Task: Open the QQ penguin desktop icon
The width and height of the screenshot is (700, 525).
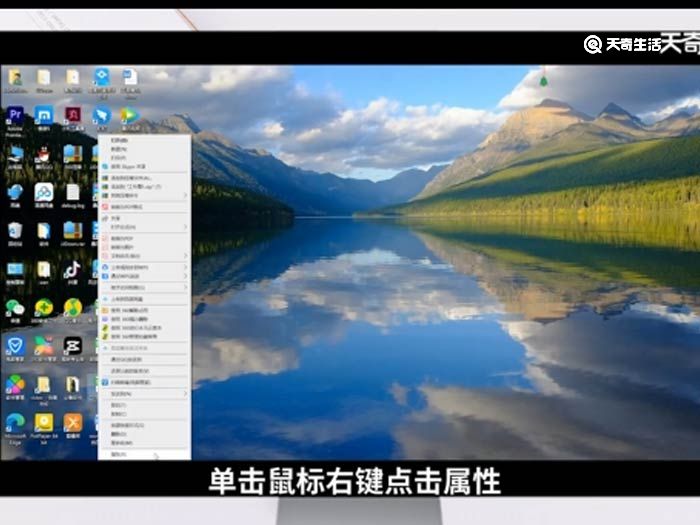Action: coord(44,155)
